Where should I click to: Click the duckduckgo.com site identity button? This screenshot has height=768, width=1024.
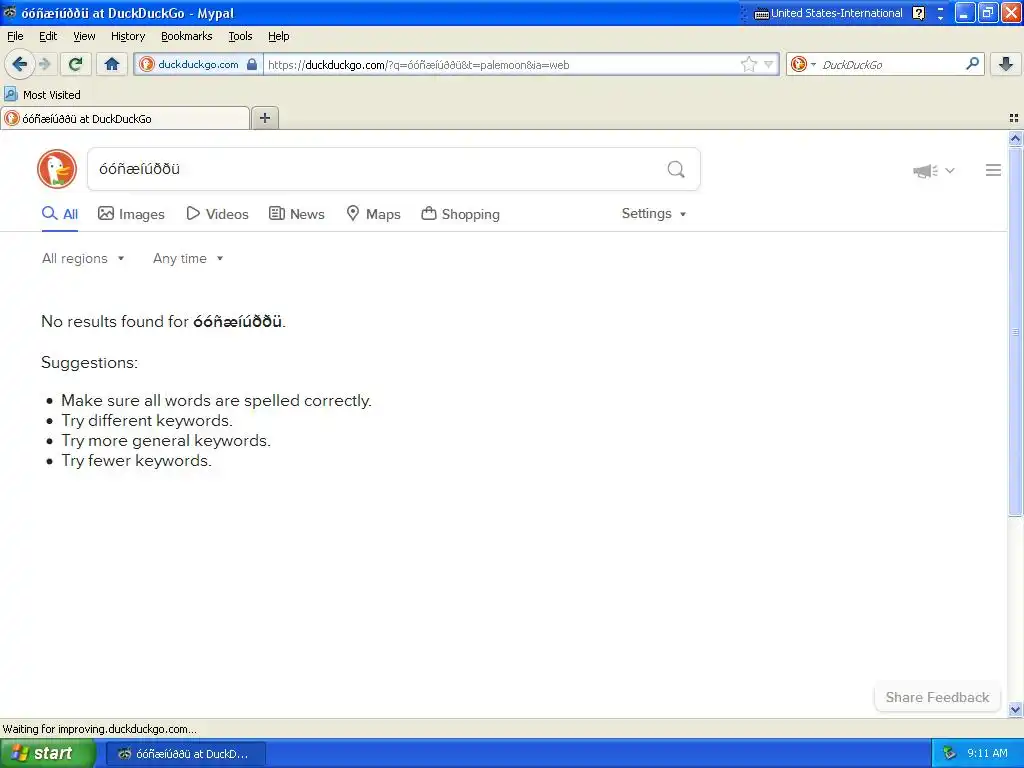pyautogui.click(x=198, y=64)
